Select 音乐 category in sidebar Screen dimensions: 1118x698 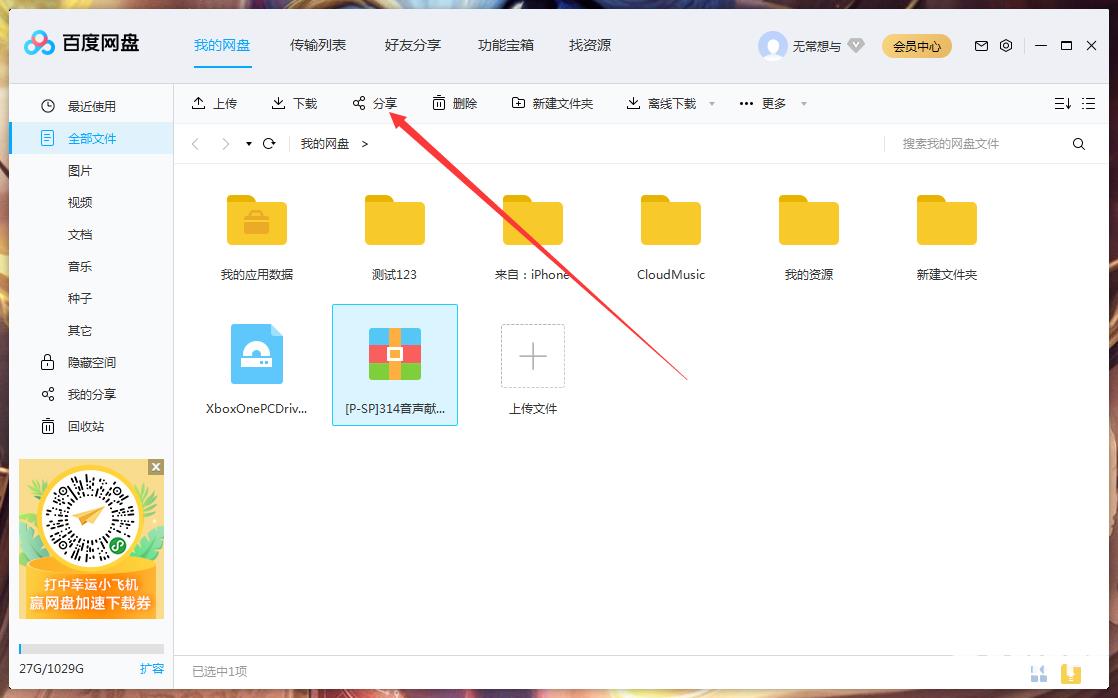point(80,267)
